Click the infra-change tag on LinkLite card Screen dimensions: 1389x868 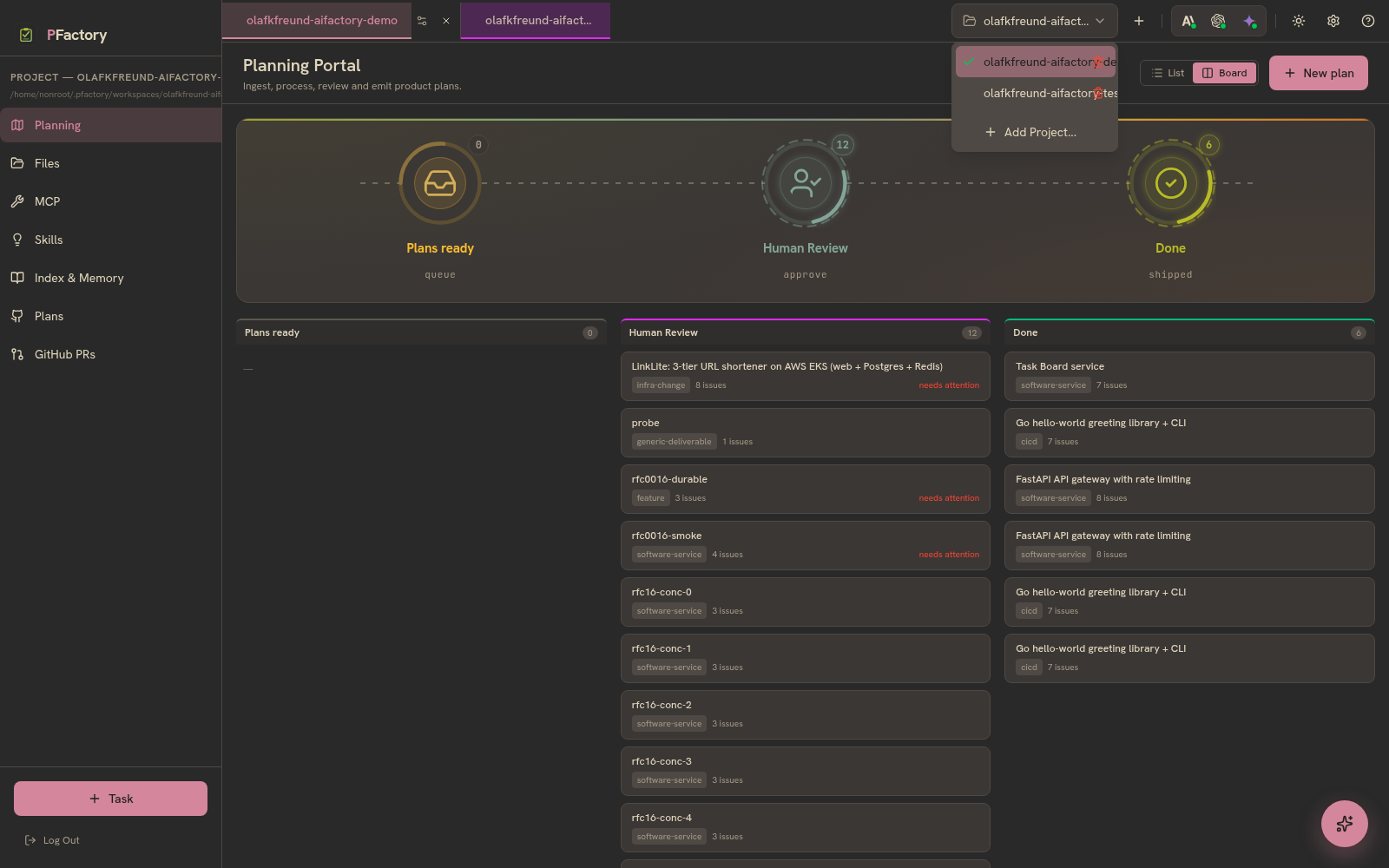click(x=661, y=385)
